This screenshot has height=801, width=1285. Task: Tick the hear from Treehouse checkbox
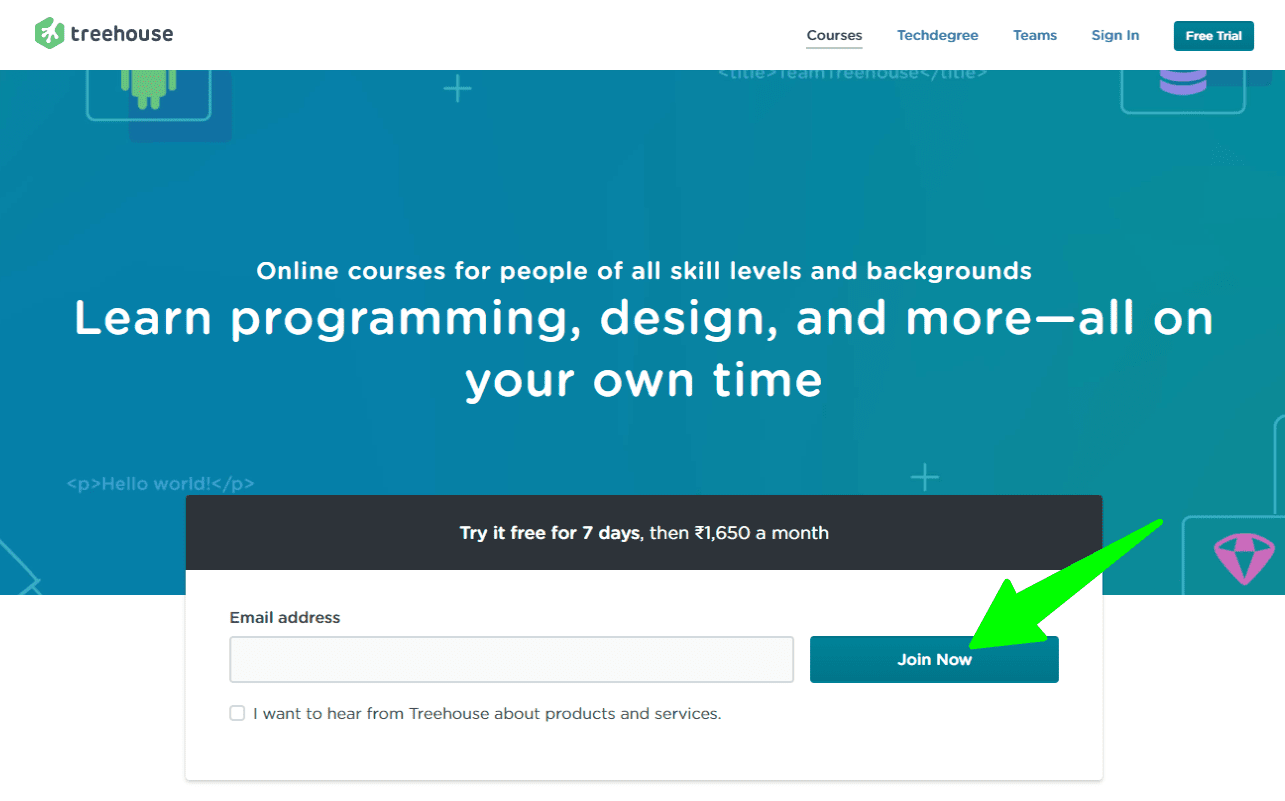237,713
